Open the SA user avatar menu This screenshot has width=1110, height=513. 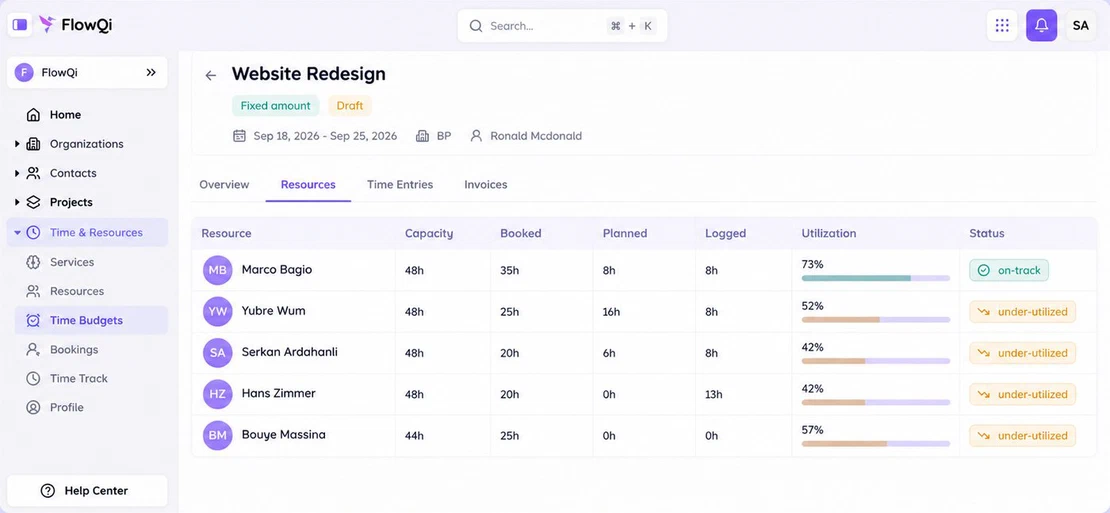(x=1080, y=25)
